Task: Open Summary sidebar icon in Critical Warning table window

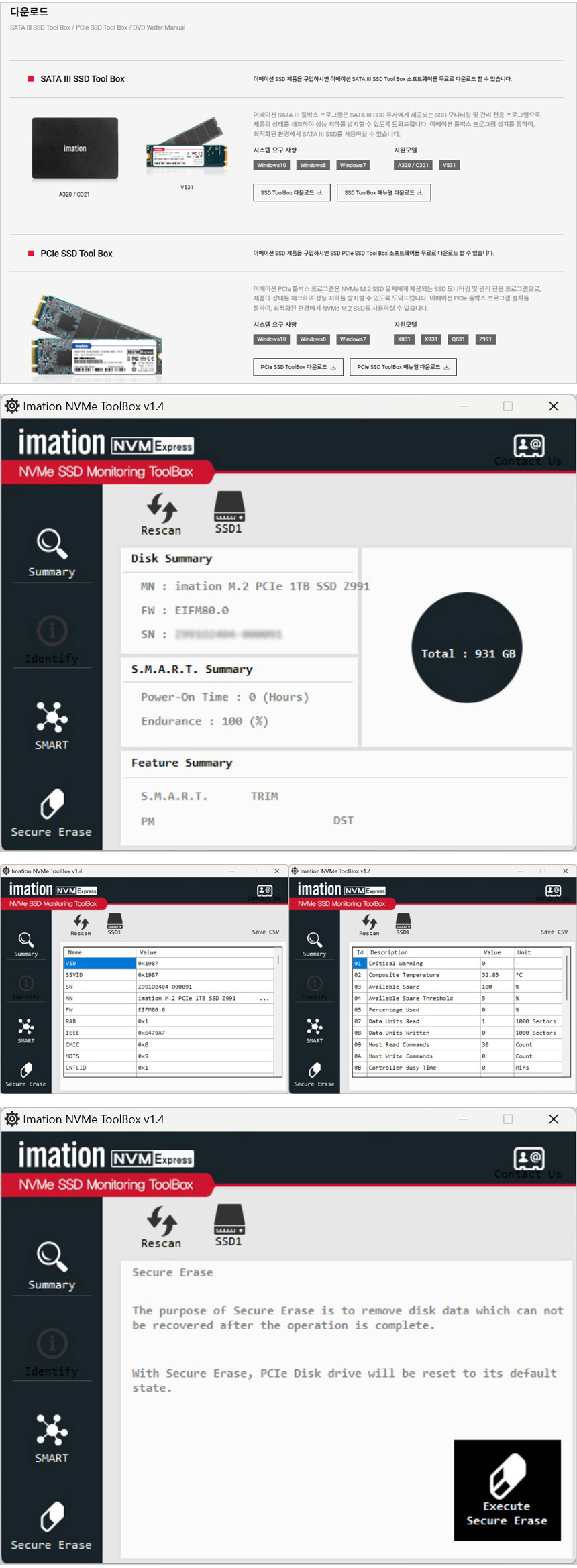Action: [315, 940]
